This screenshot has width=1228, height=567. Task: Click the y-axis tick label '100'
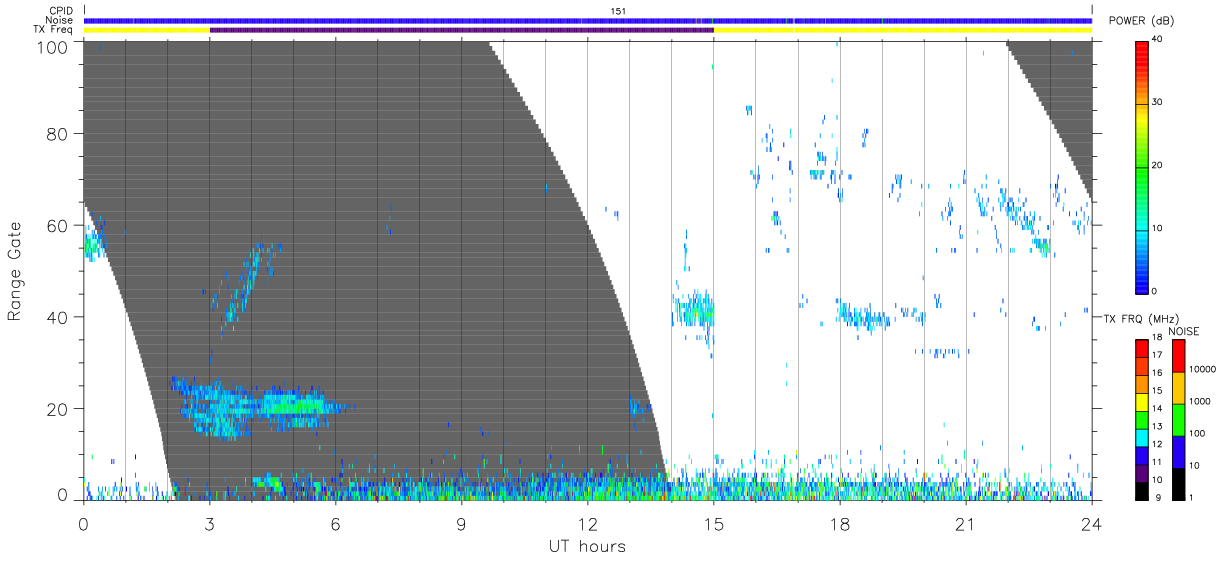click(x=52, y=46)
